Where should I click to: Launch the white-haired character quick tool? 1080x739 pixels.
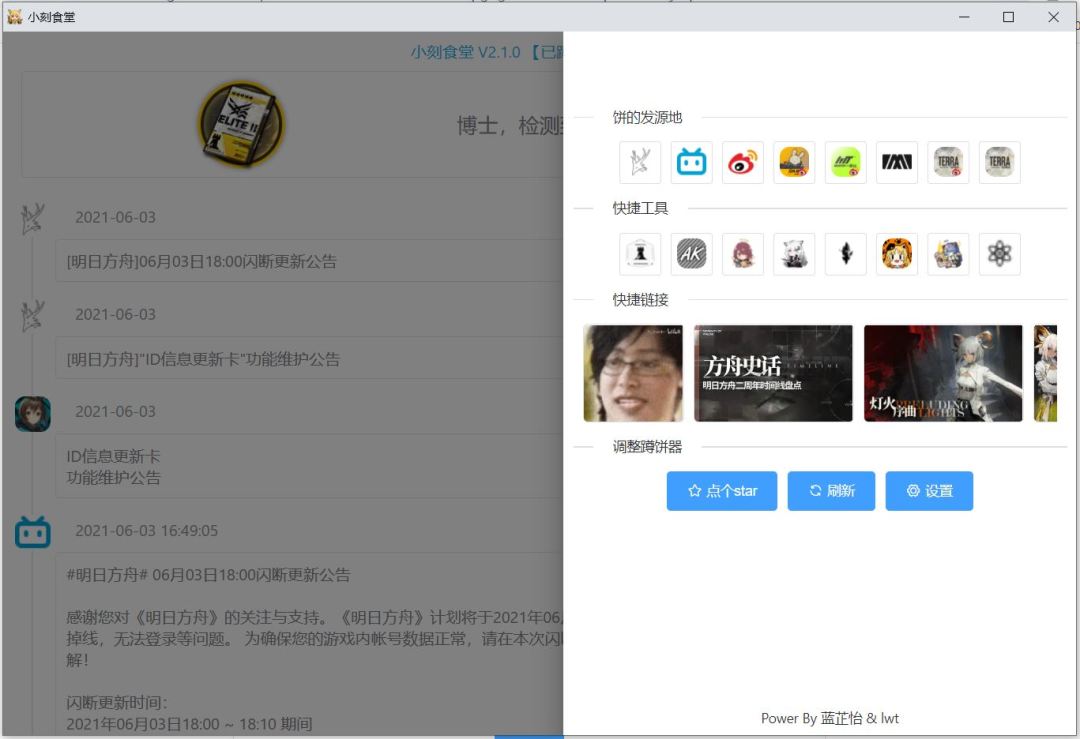(x=794, y=254)
